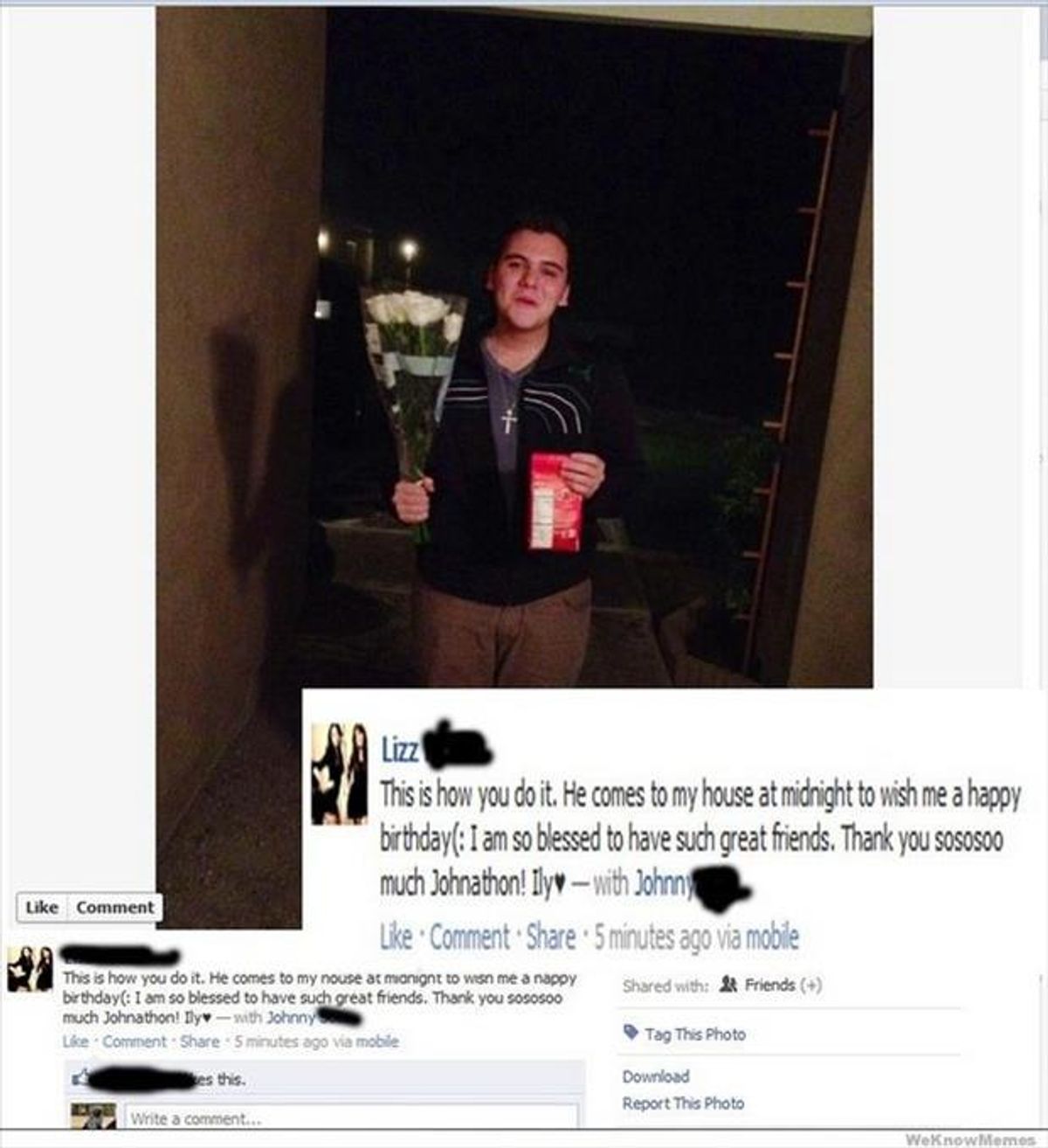Click the small Share link under the caption
Viewport: 1048px width, 1148px height.
coord(200,1041)
